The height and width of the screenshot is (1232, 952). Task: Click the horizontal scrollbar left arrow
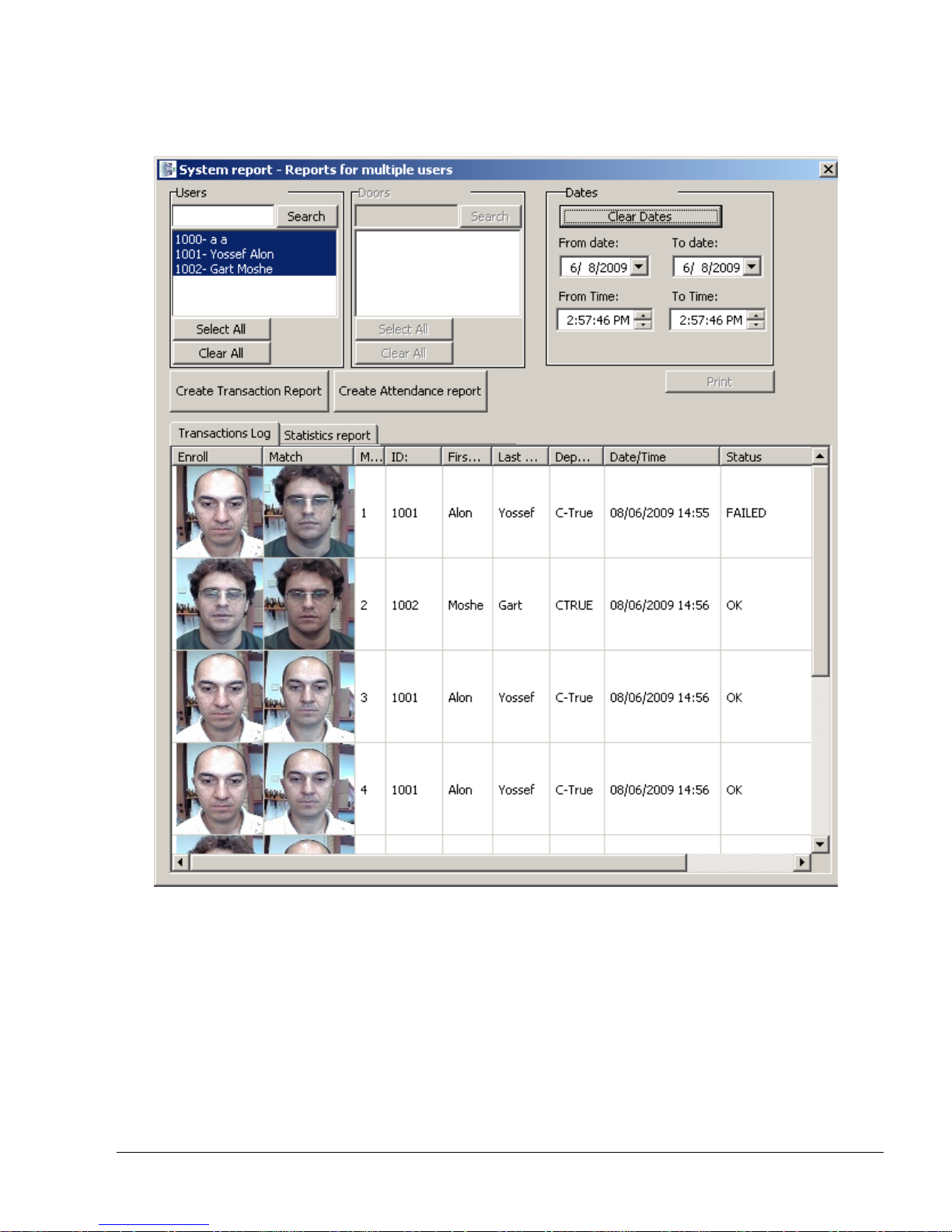[x=180, y=862]
